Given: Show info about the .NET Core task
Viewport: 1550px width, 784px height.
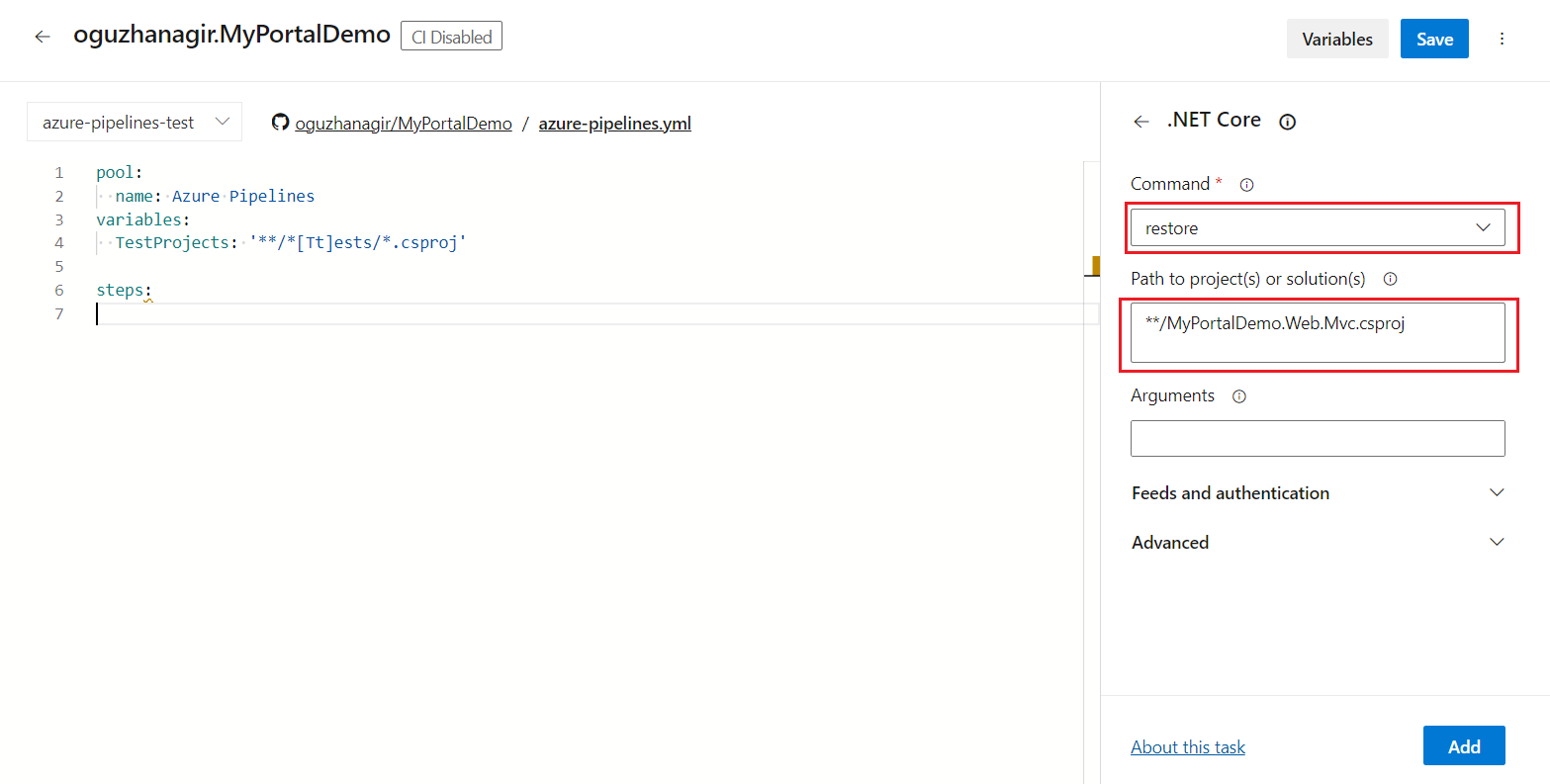Looking at the screenshot, I should (1287, 122).
